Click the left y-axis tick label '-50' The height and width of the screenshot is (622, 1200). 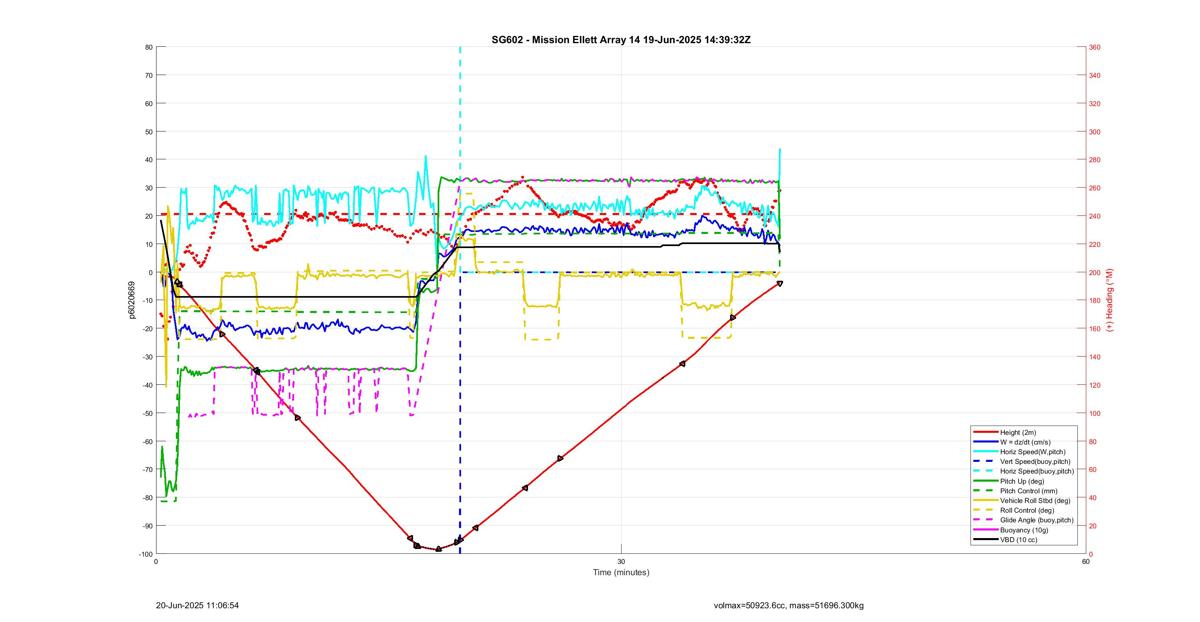[x=147, y=413]
